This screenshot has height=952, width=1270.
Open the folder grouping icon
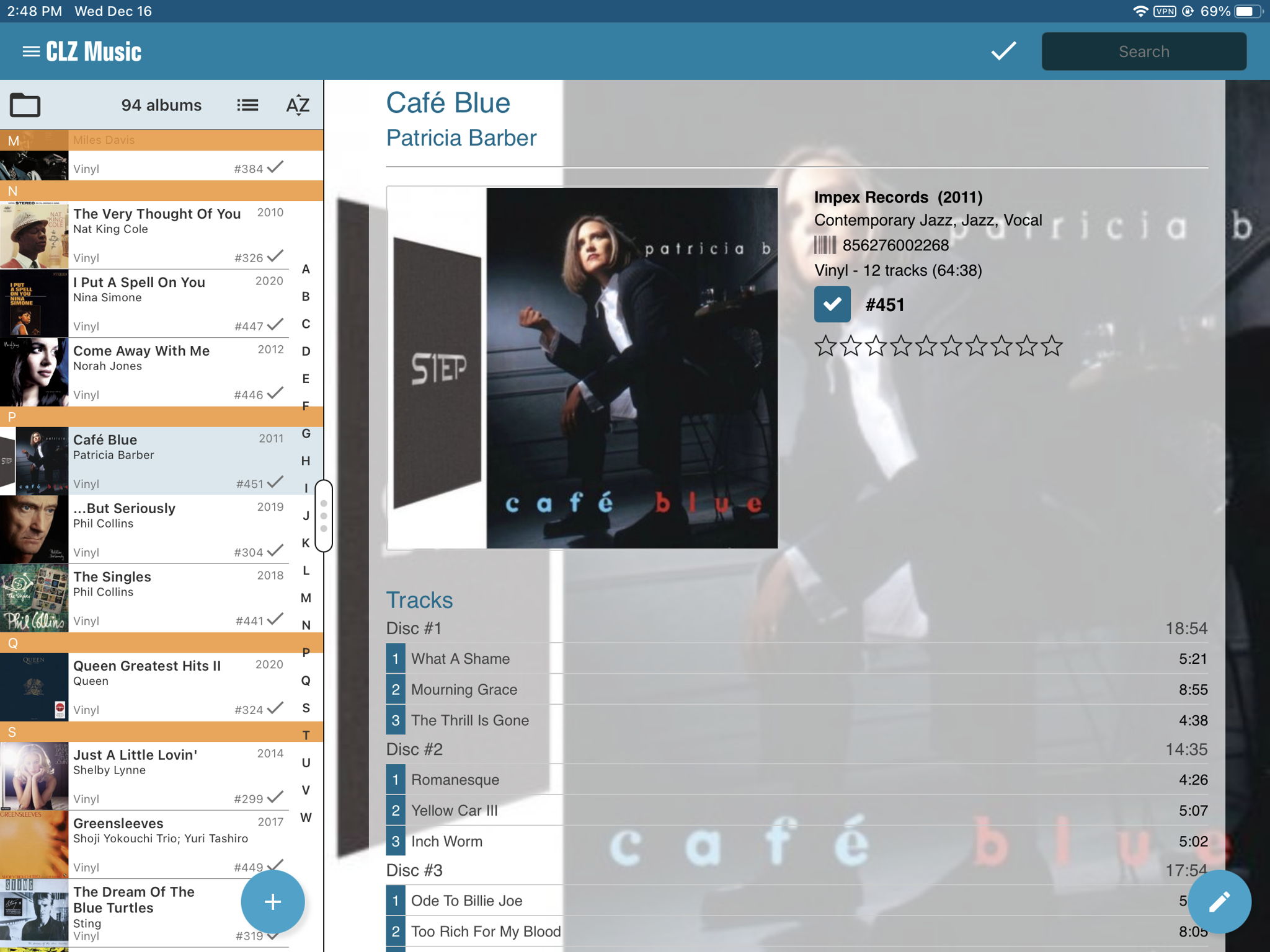[25, 105]
